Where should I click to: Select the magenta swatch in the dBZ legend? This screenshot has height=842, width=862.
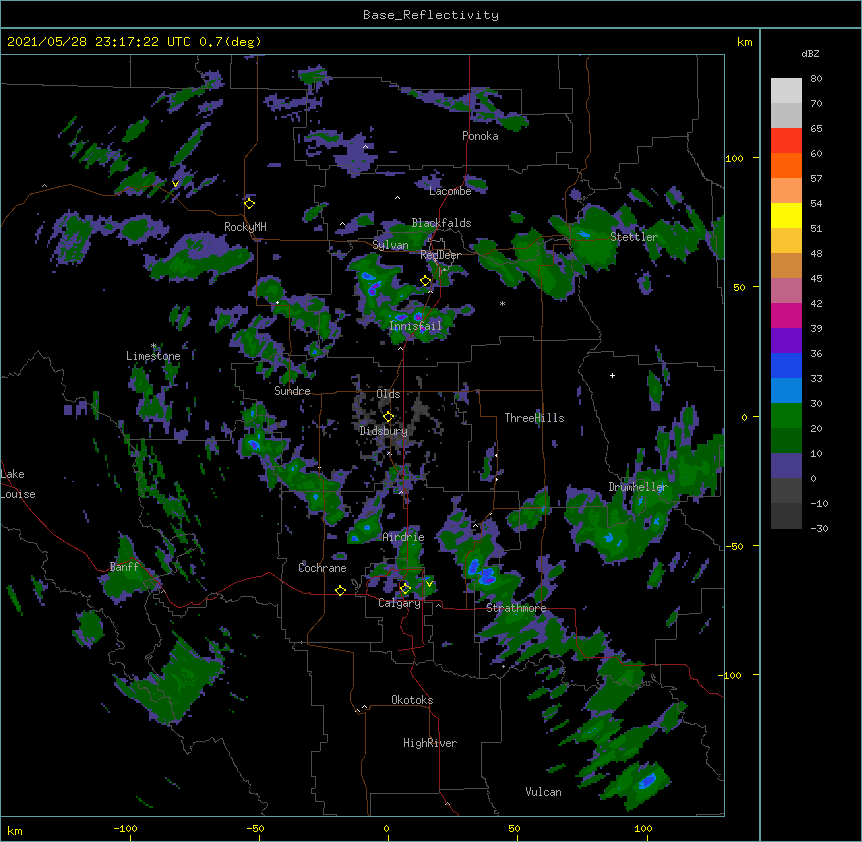(x=786, y=315)
